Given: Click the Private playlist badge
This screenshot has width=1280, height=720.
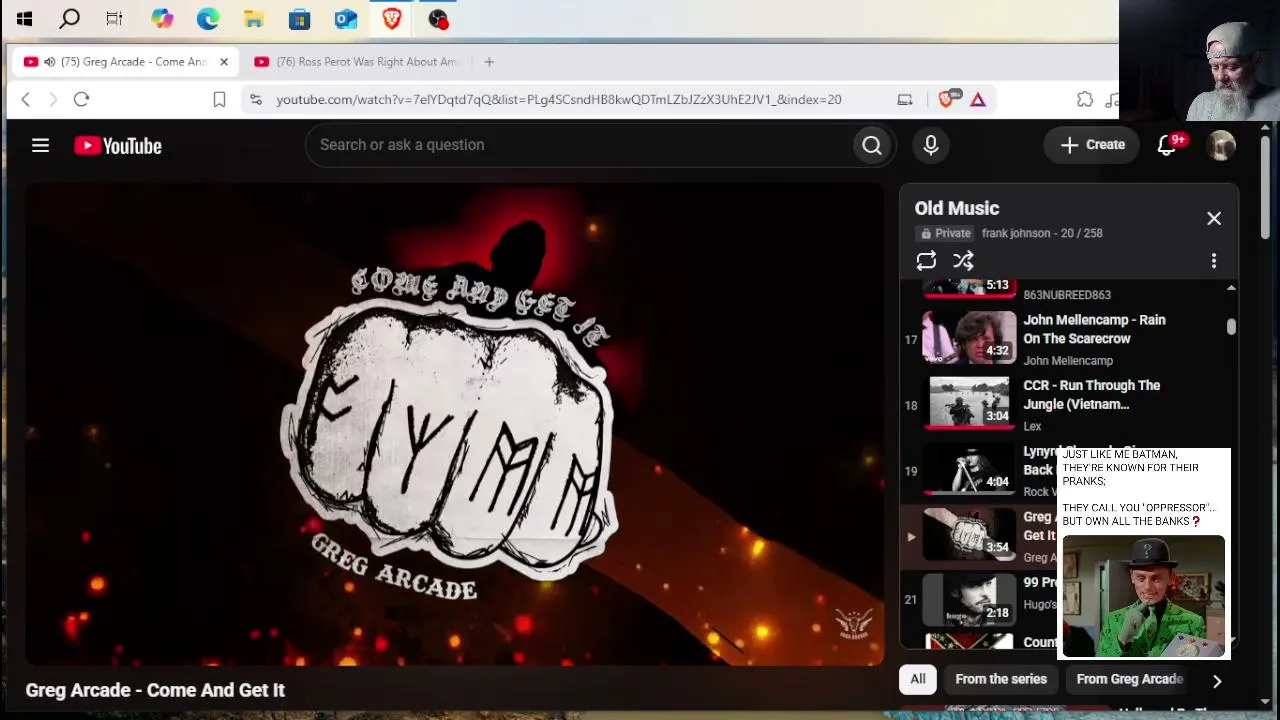Looking at the screenshot, I should click(945, 233).
